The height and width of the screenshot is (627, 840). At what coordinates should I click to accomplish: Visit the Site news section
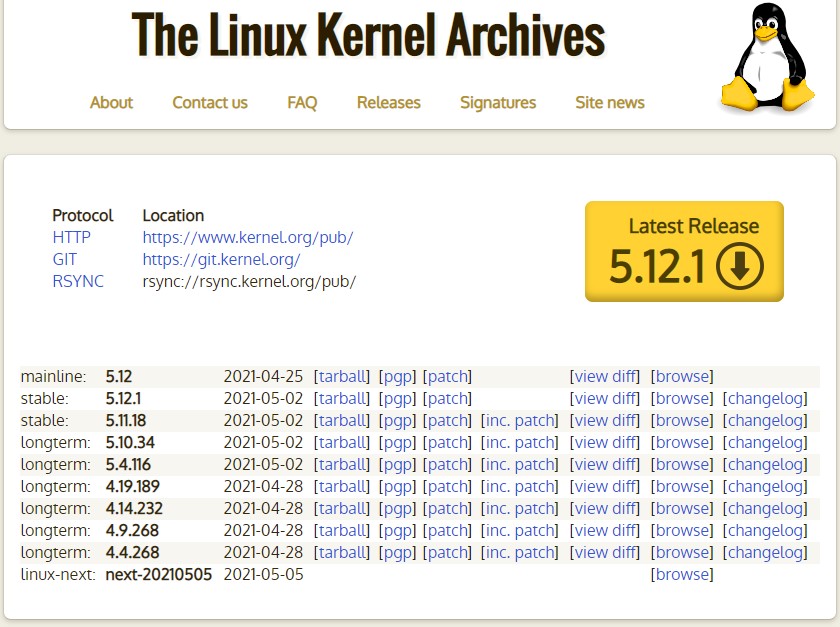tap(609, 102)
